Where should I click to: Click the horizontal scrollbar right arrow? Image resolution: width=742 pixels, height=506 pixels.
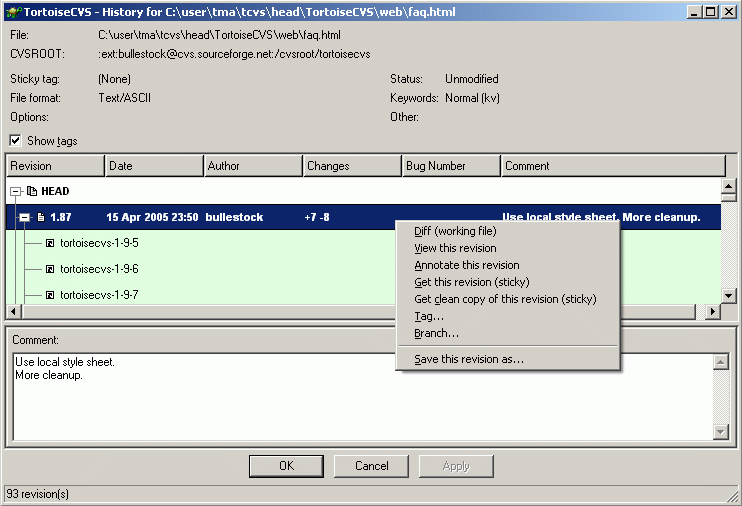pyautogui.click(x=713, y=311)
